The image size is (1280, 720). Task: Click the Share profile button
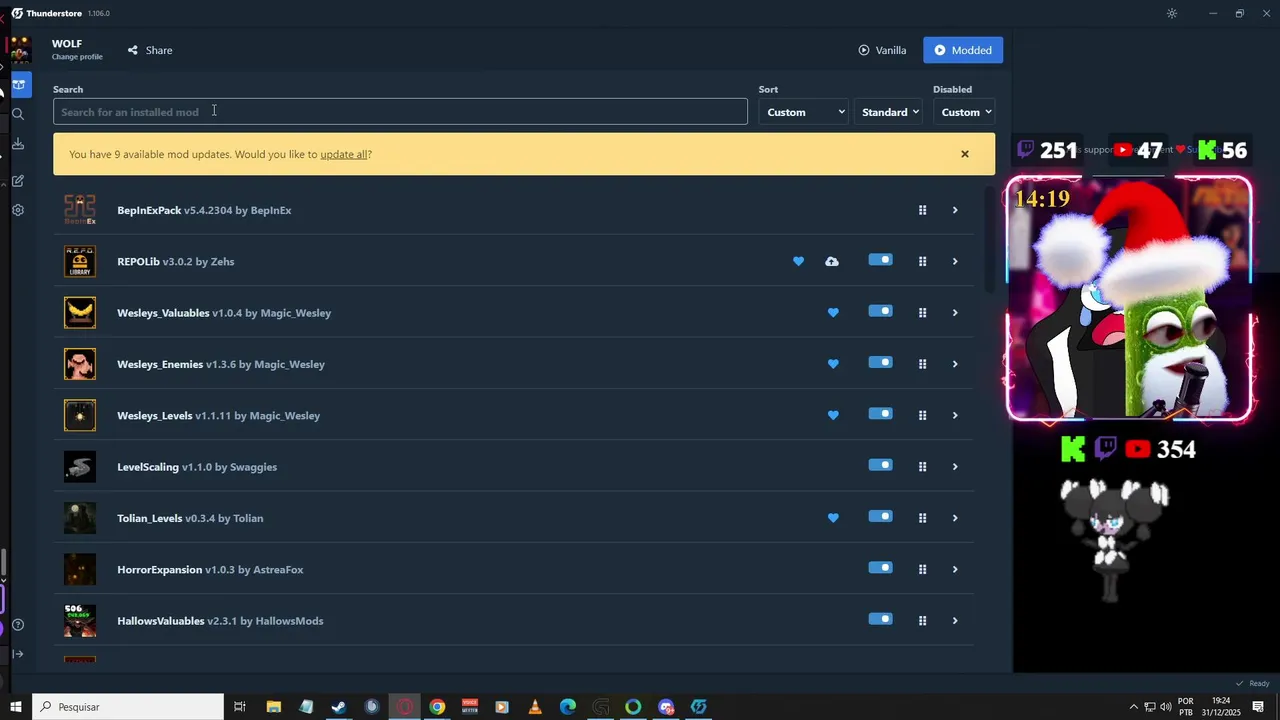(x=150, y=50)
